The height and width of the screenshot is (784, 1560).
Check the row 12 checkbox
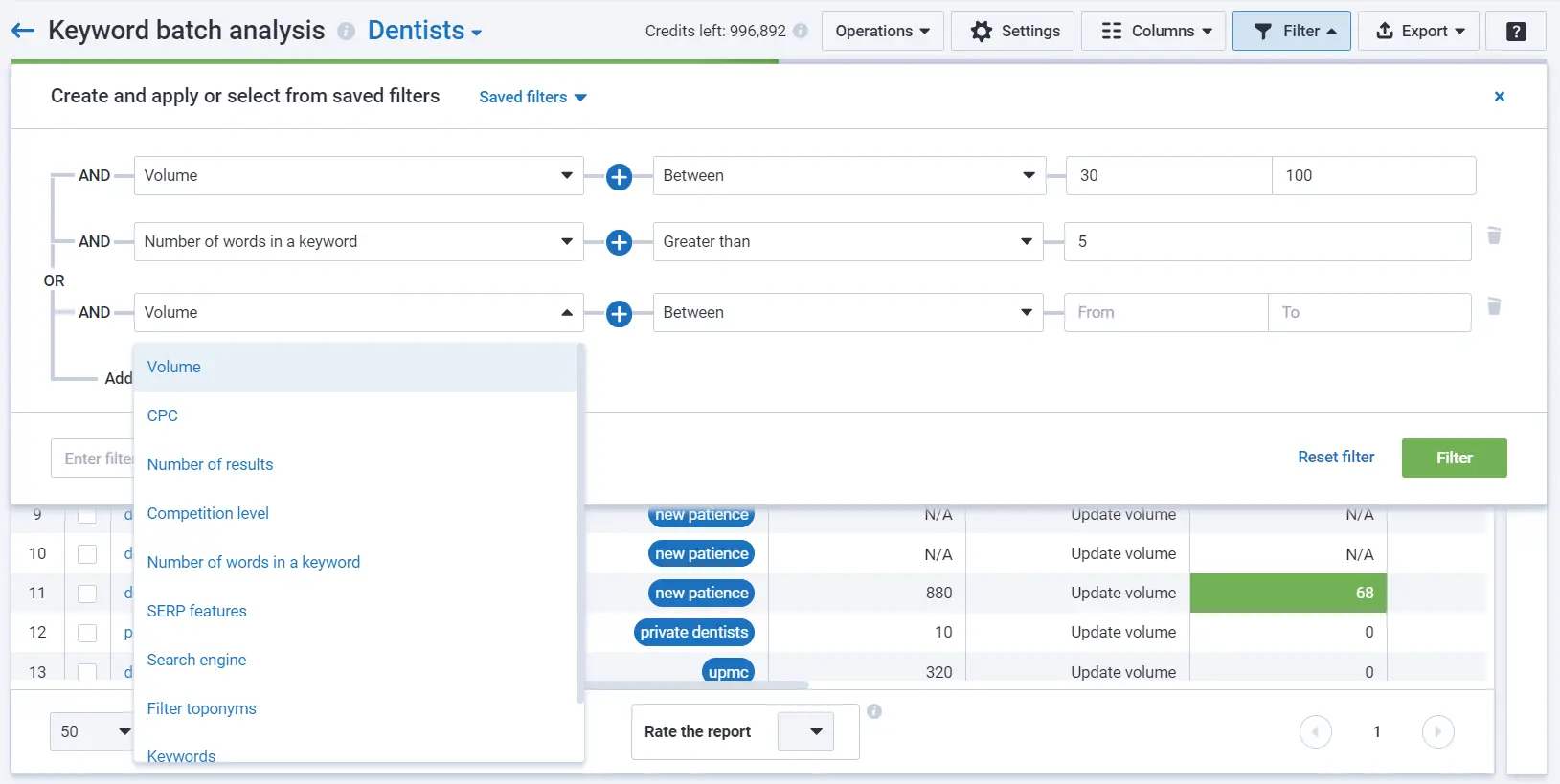click(x=87, y=633)
